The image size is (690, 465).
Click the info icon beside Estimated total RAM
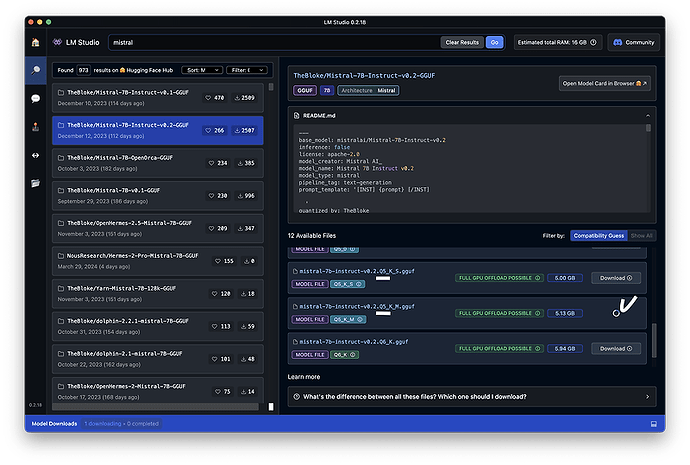[593, 42]
